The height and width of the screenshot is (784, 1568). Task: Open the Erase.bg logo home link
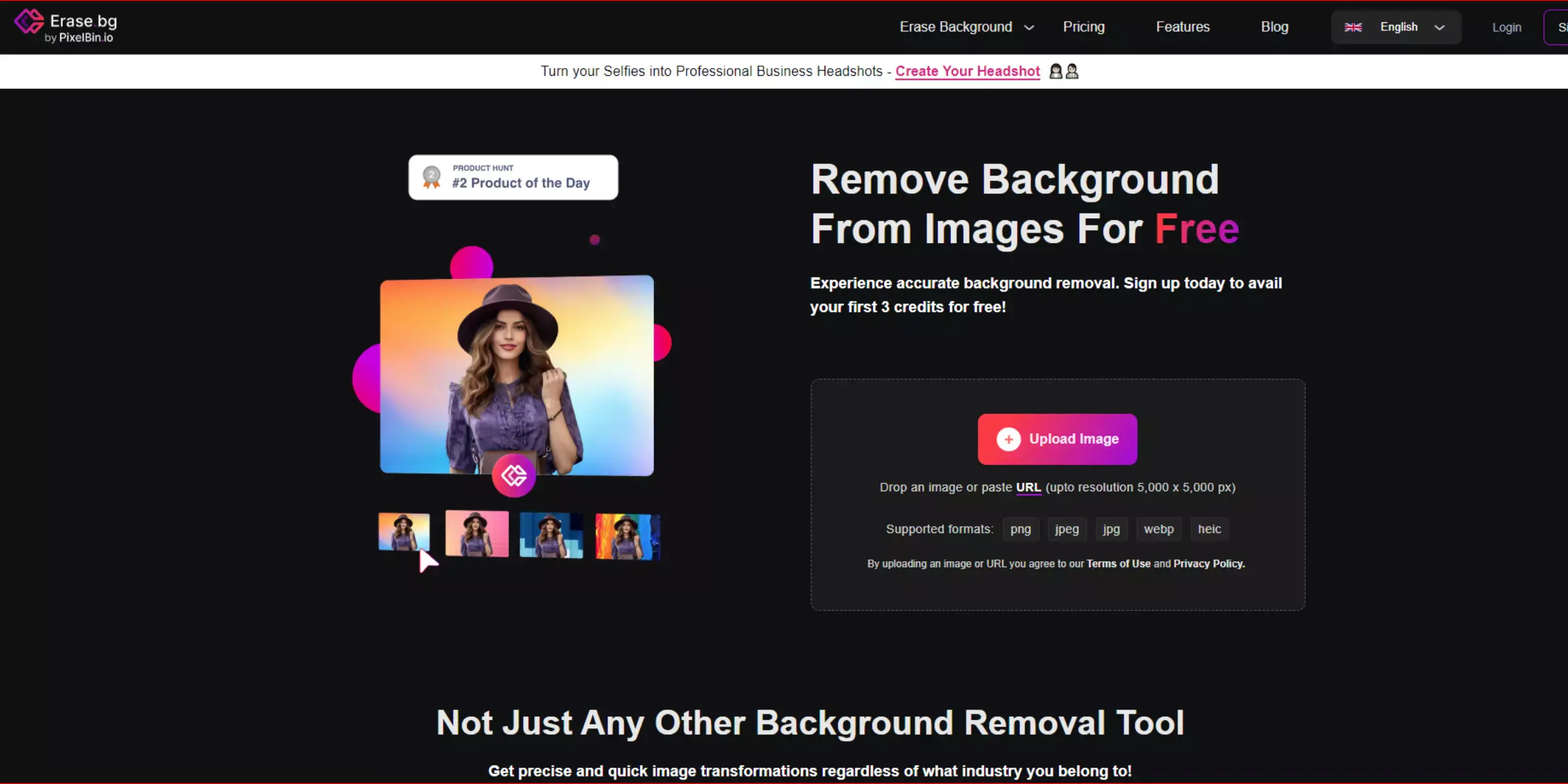(66, 27)
